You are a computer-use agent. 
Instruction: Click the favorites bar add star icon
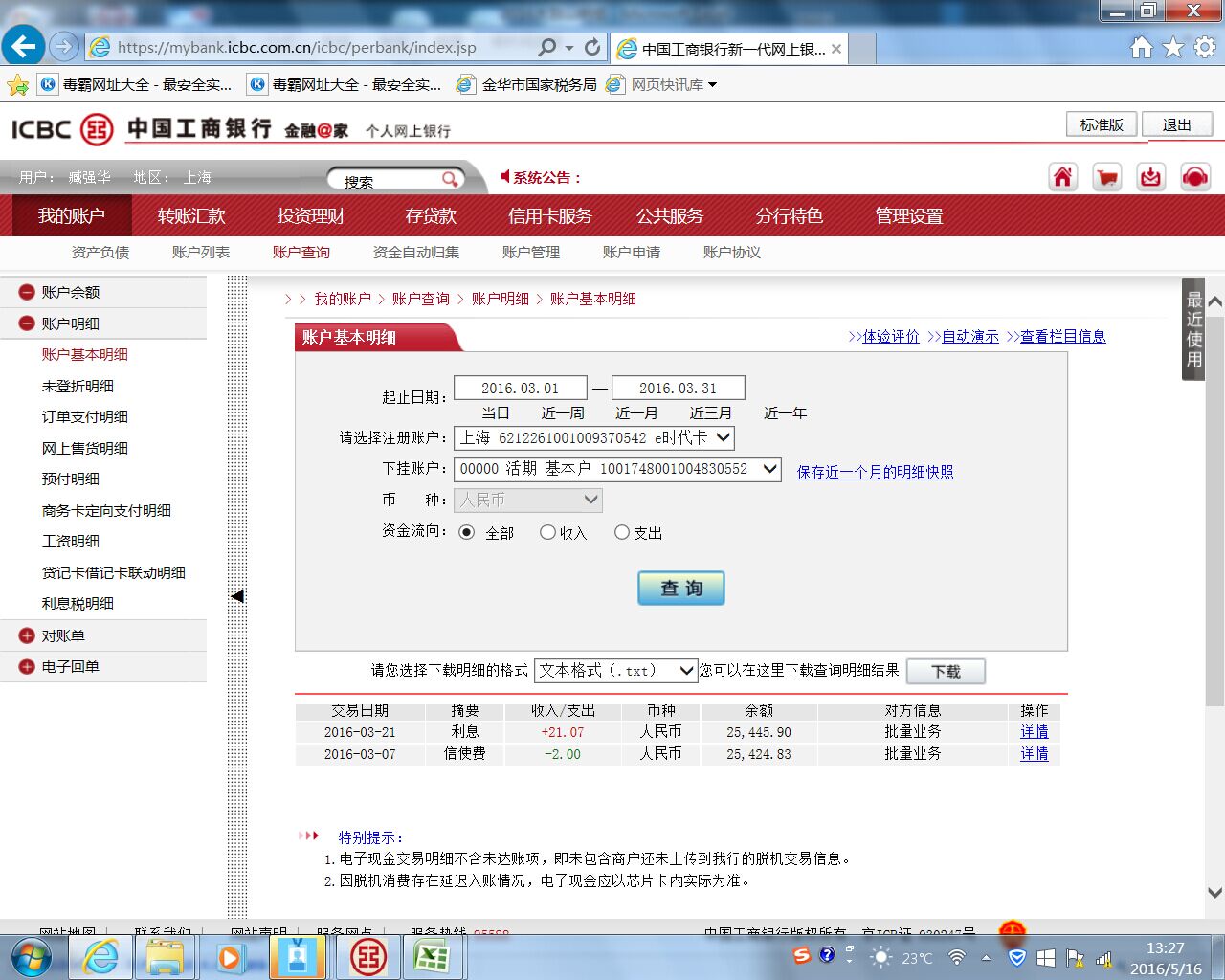click(x=17, y=85)
